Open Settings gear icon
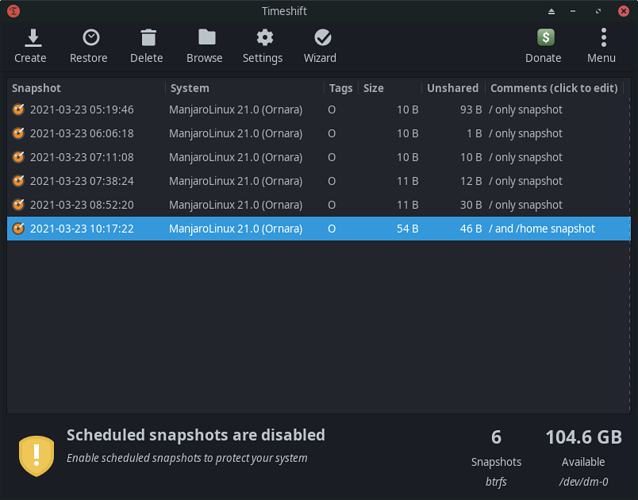Viewport: 638px width, 500px height. [265, 38]
